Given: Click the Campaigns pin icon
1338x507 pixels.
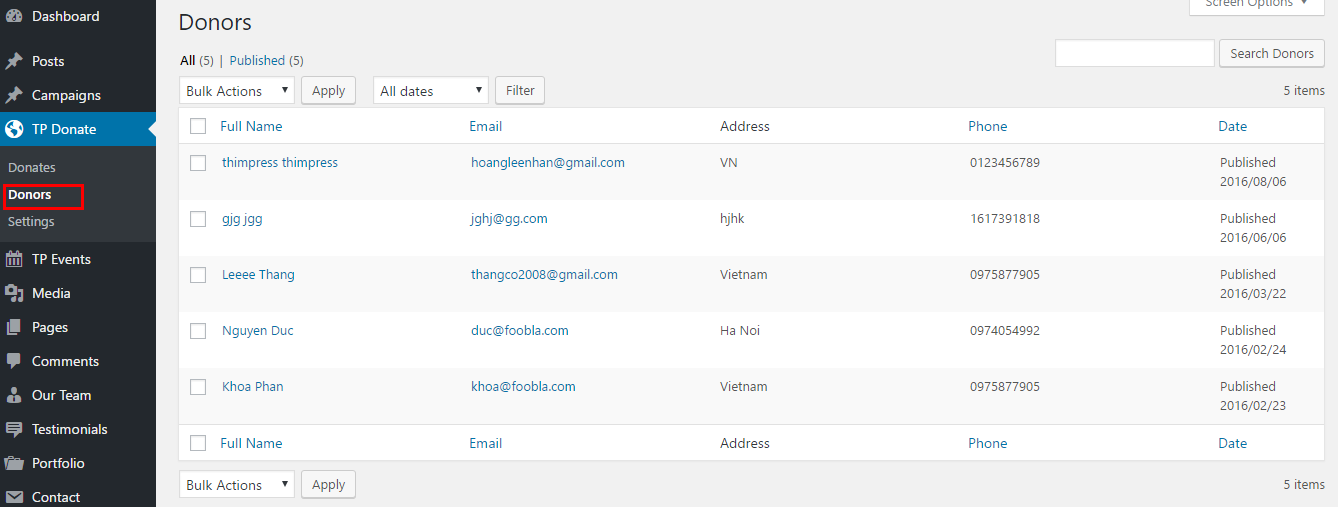Looking at the screenshot, I should click(14, 95).
